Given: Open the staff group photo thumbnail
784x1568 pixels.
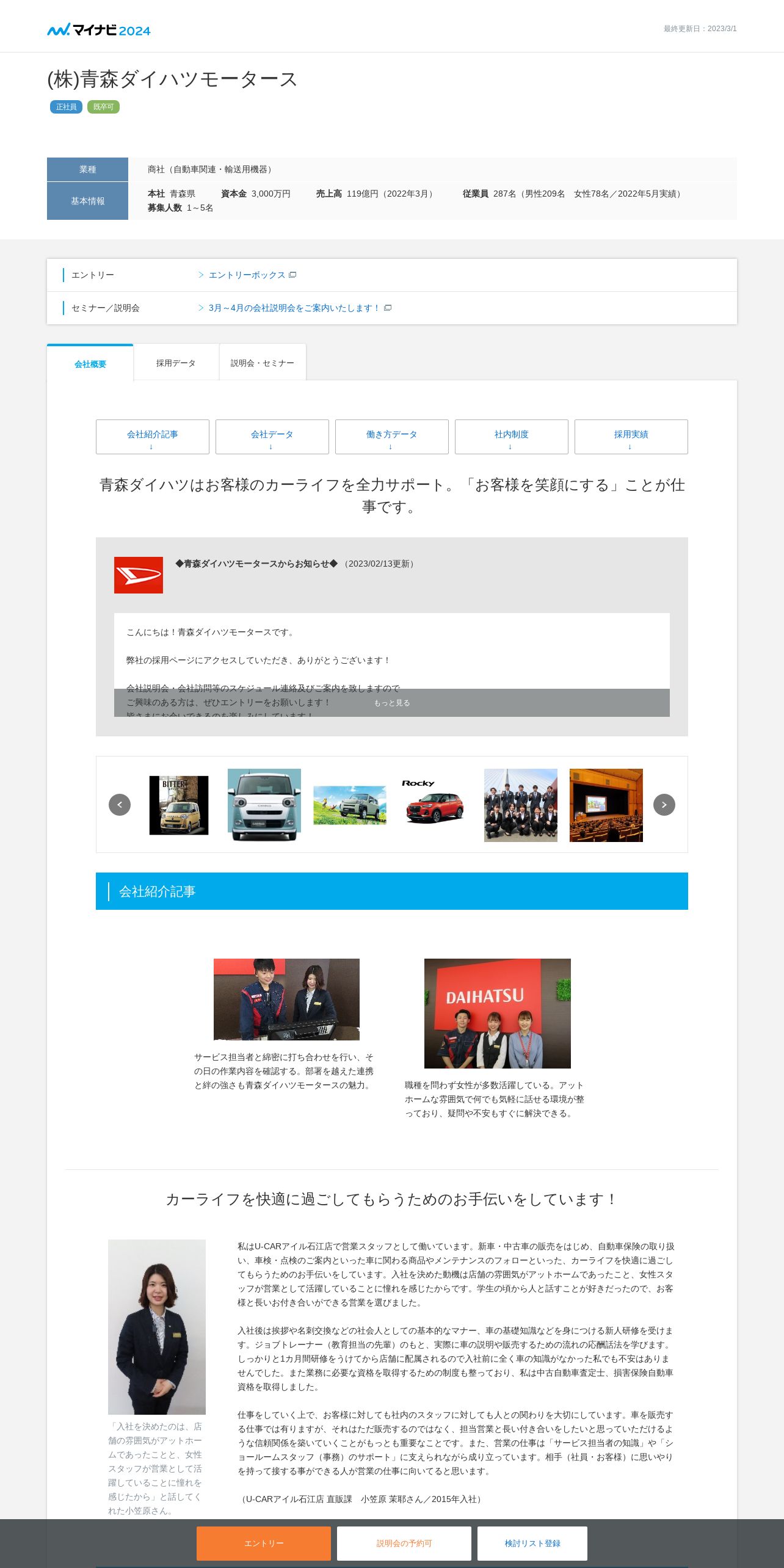Looking at the screenshot, I should coord(521,805).
